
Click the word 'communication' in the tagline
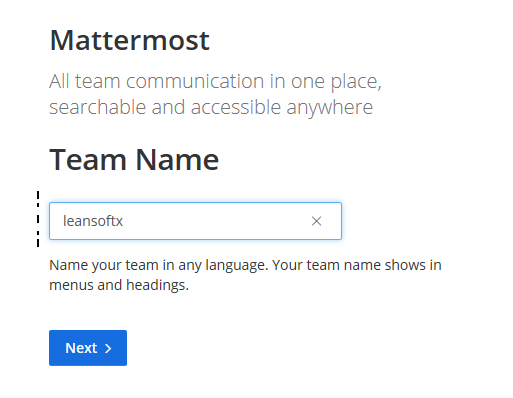pyautogui.click(x=195, y=81)
